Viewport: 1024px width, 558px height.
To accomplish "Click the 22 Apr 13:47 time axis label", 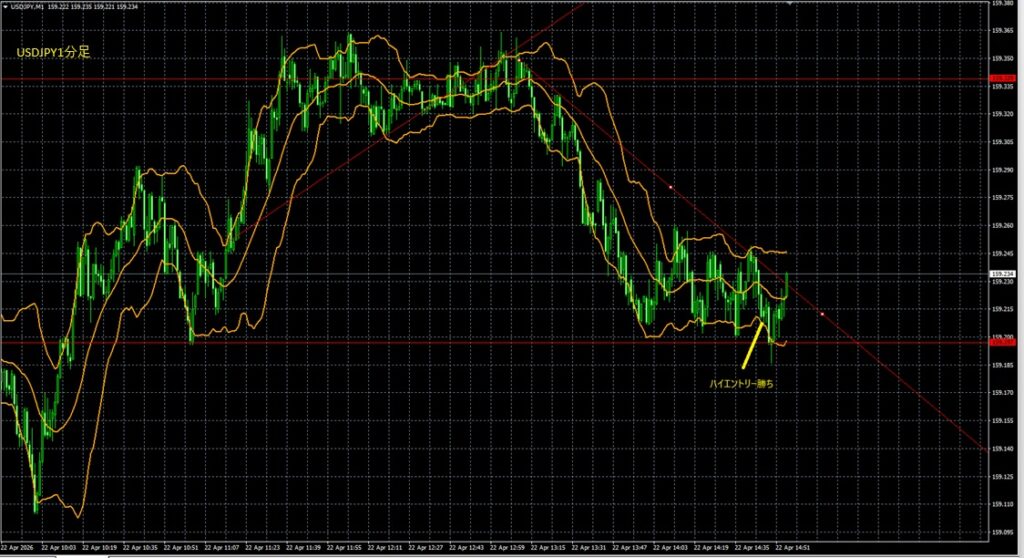I will click(x=630, y=548).
